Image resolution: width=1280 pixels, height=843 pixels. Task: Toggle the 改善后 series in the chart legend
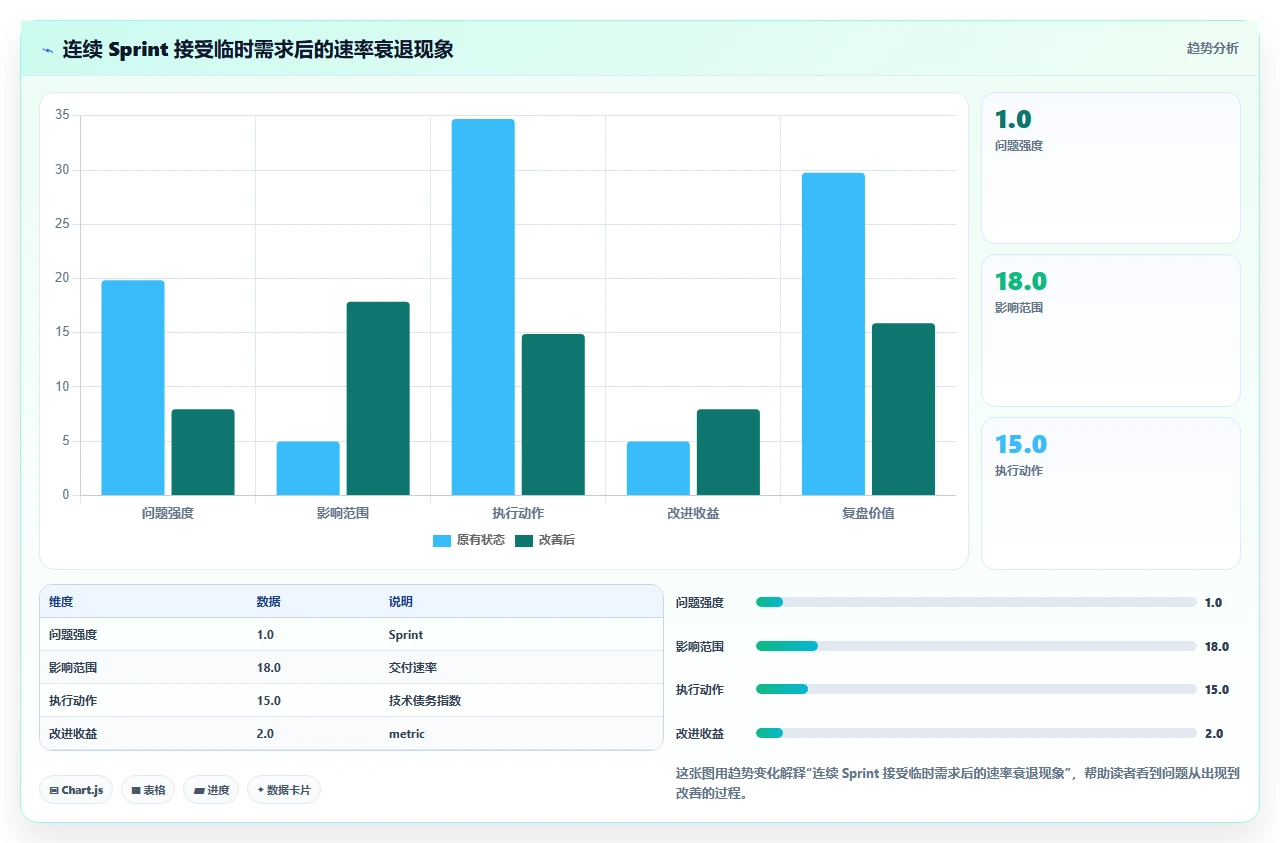(545, 540)
